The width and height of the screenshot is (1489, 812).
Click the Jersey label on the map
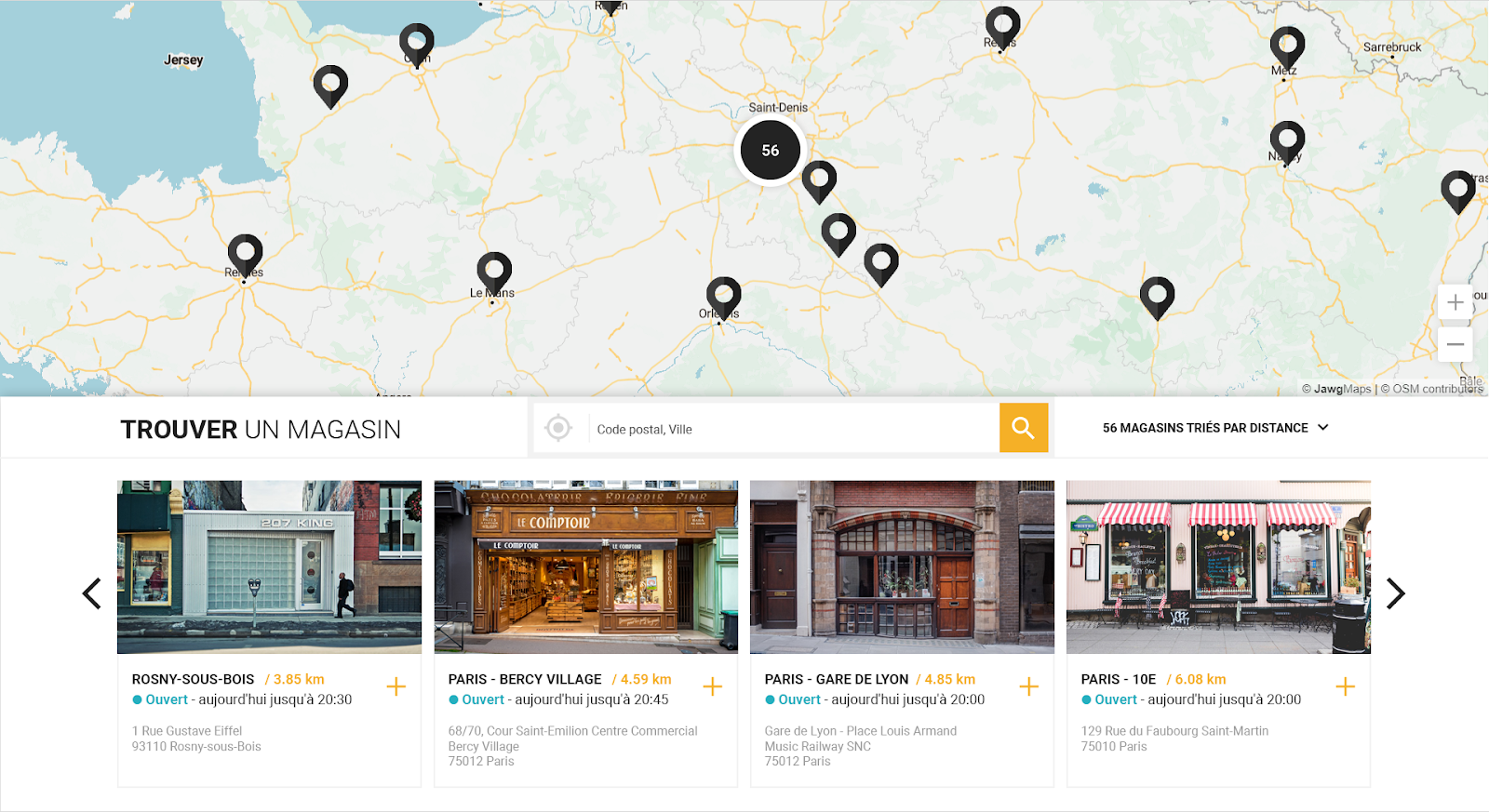coord(183,60)
